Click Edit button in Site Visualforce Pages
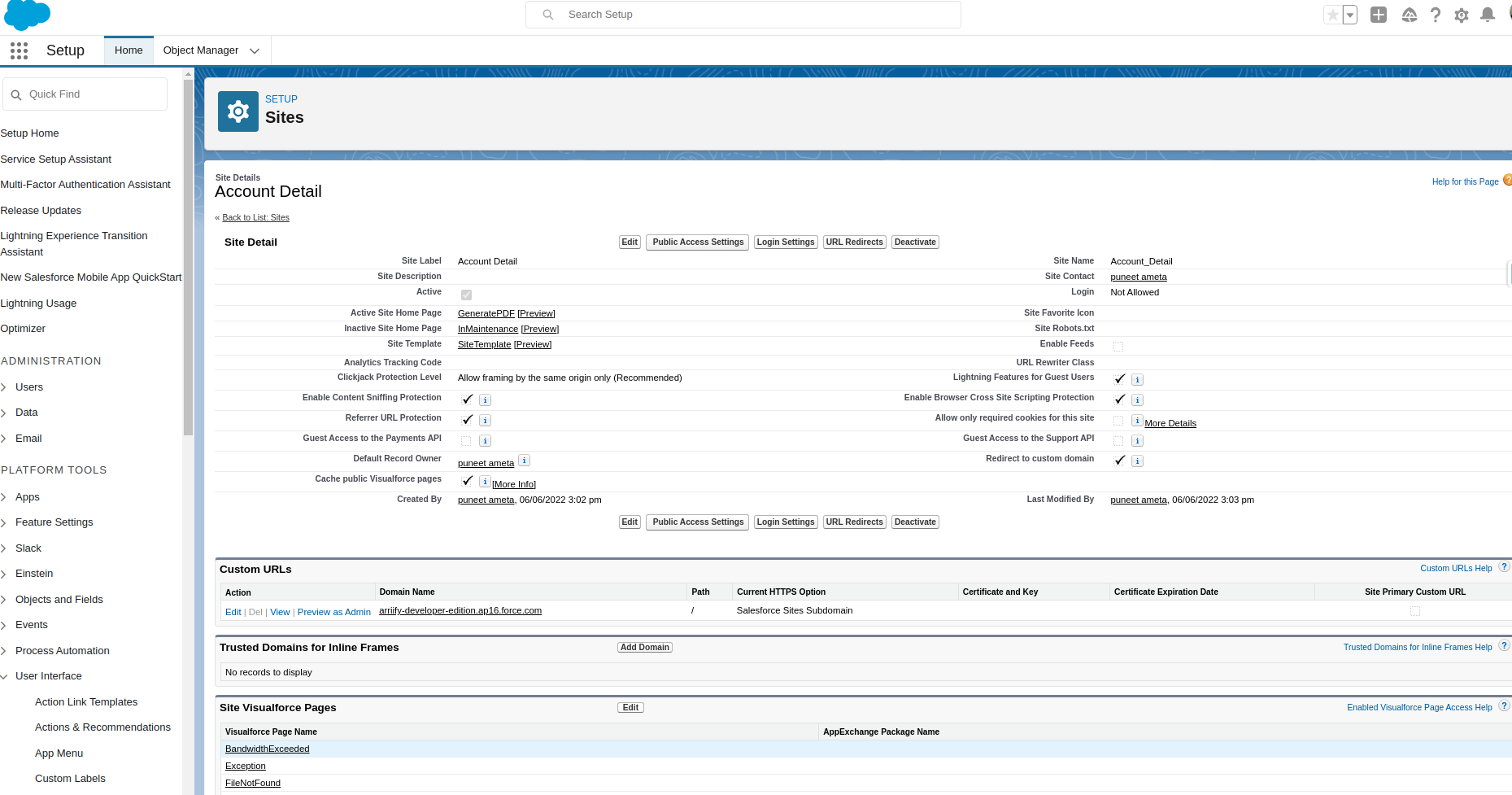The height and width of the screenshot is (795, 1512). pyautogui.click(x=630, y=707)
